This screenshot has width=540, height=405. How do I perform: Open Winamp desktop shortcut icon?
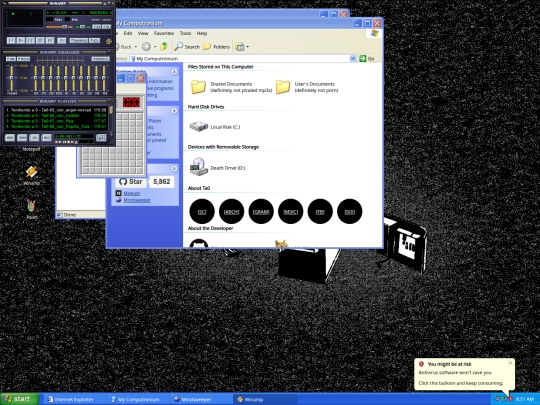pyautogui.click(x=31, y=175)
